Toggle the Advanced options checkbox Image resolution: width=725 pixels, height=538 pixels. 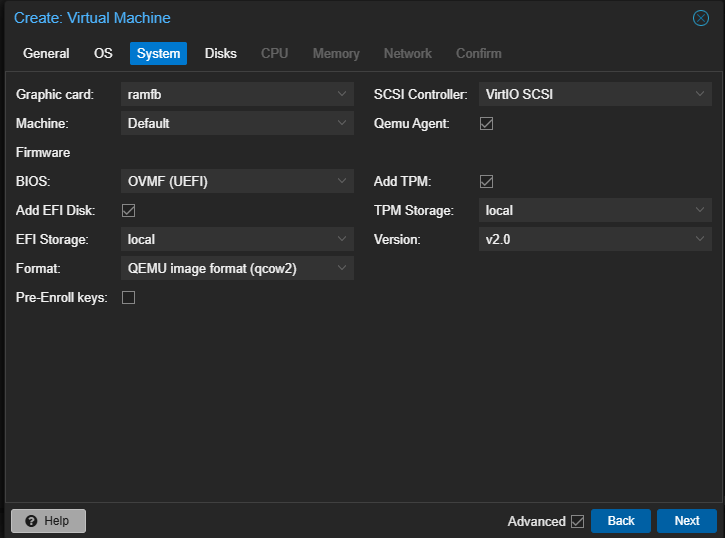coord(577,521)
